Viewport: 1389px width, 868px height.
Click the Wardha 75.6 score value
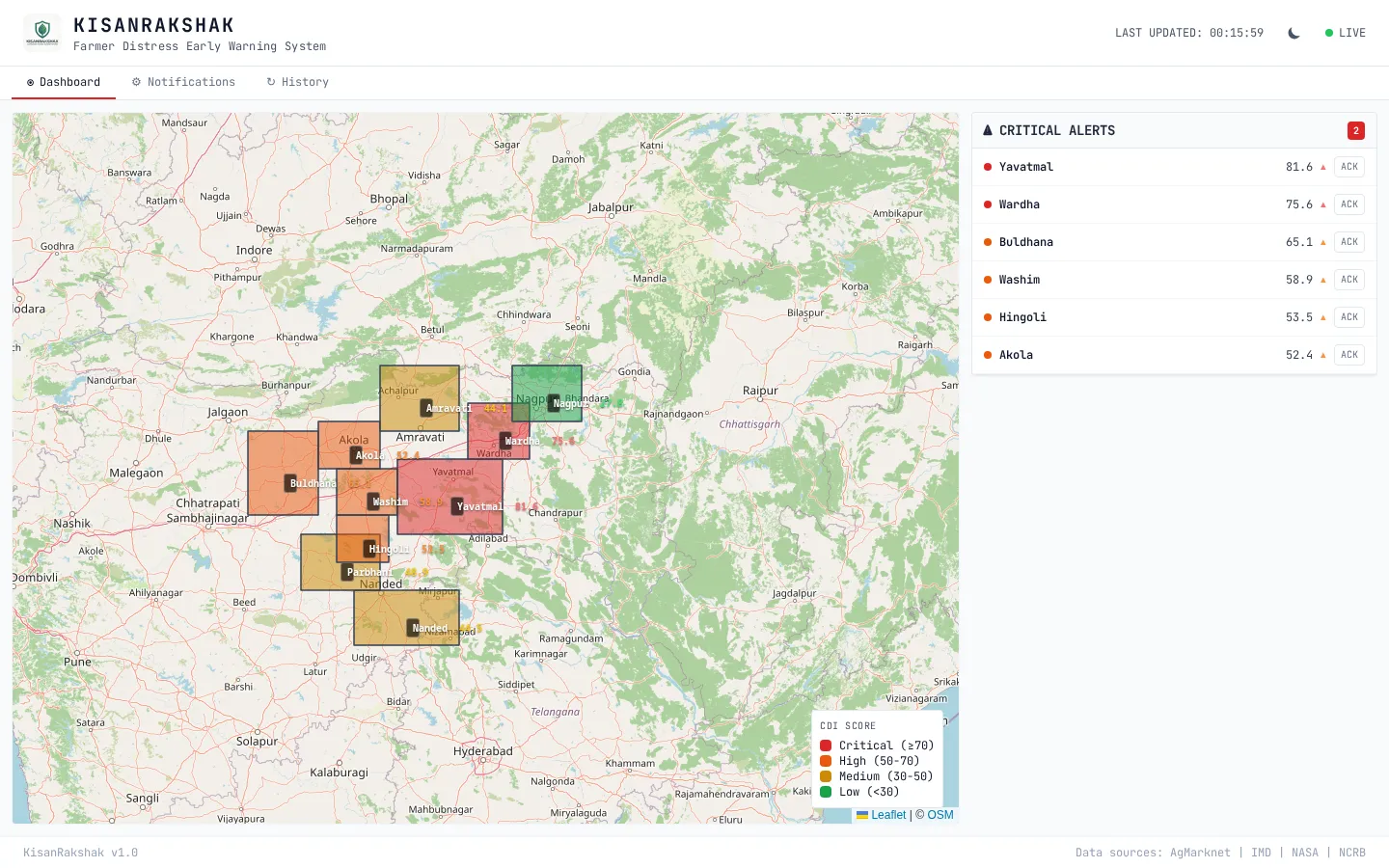point(1299,204)
